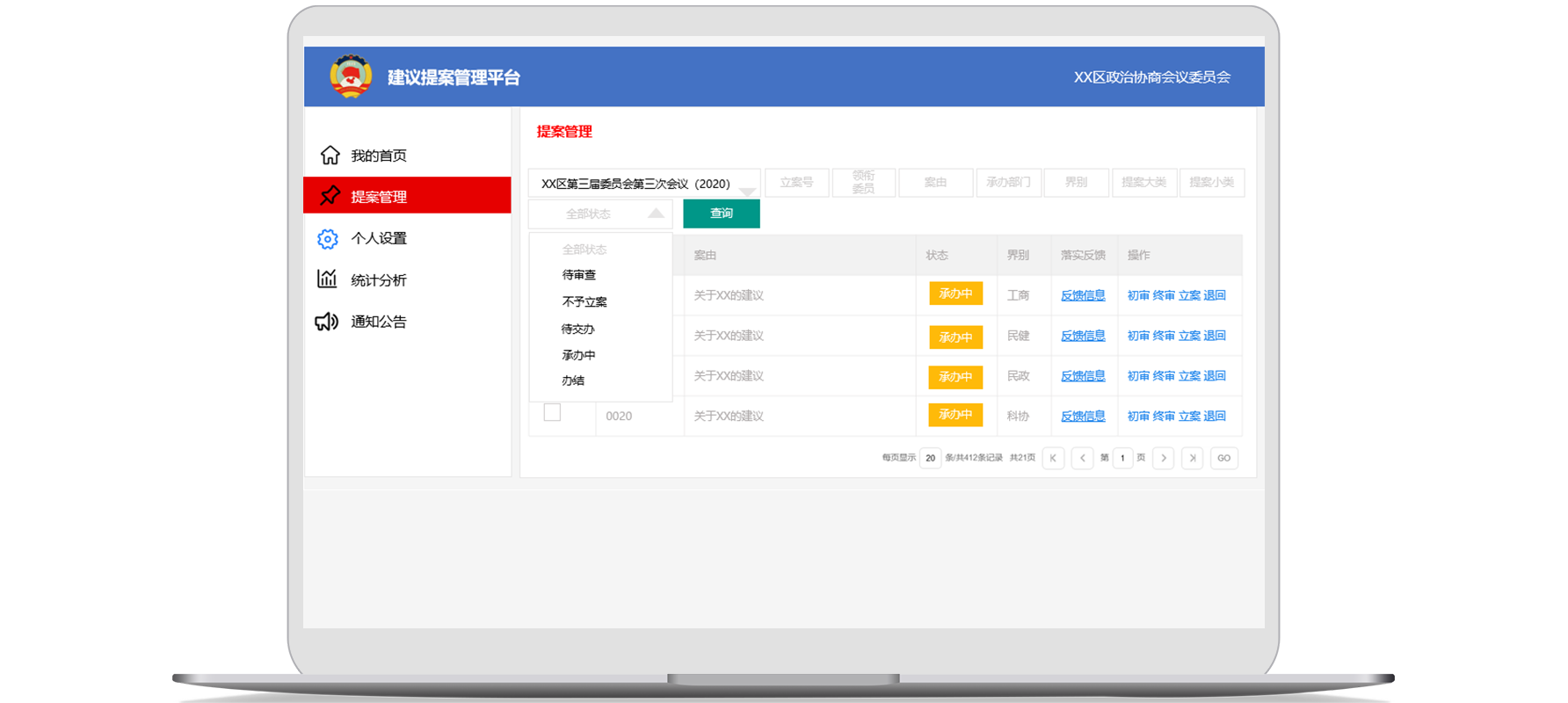Click the page number field showing 1
The image size is (1568, 703).
tap(1122, 458)
